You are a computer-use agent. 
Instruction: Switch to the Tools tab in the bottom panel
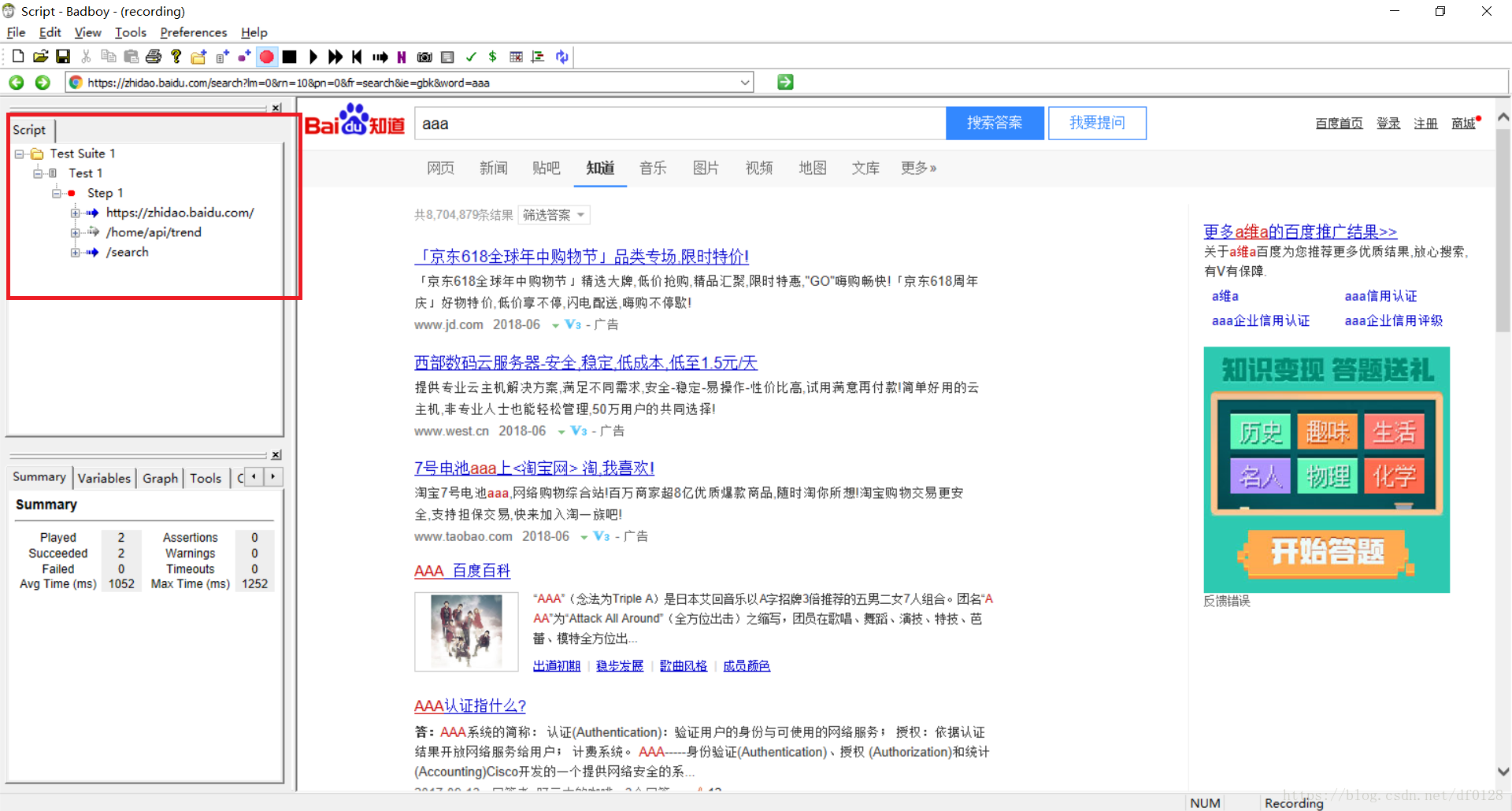click(206, 478)
